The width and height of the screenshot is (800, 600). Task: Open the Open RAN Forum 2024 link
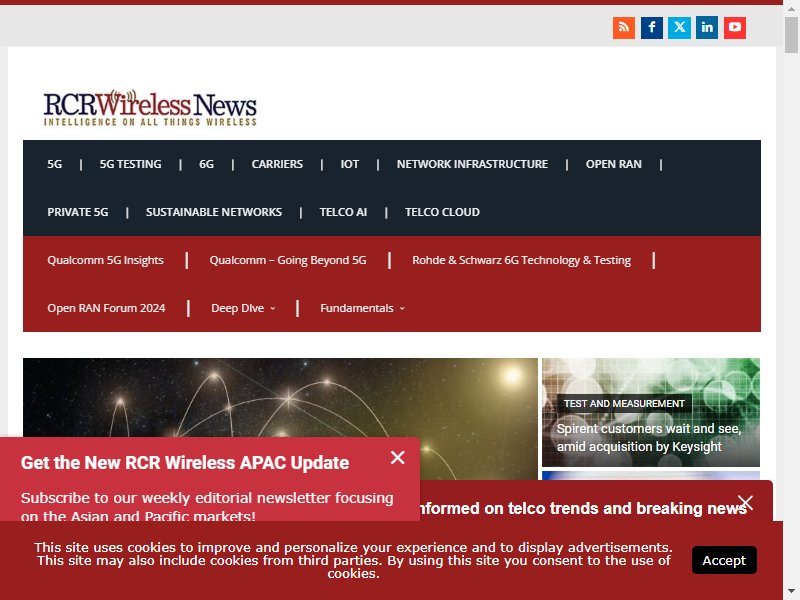pos(106,308)
